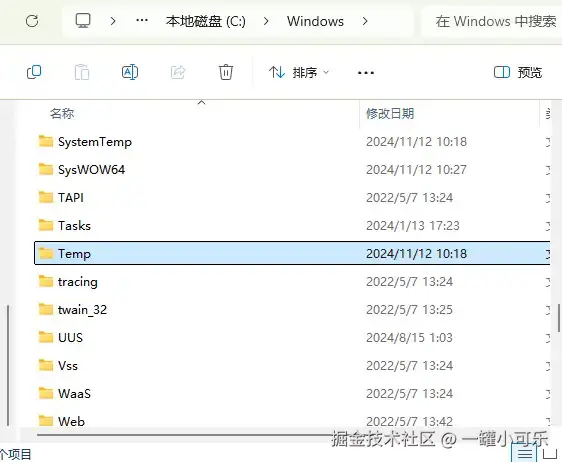Click the SysWOW64 folder icon
Image resolution: width=562 pixels, height=462 pixels.
click(46, 169)
